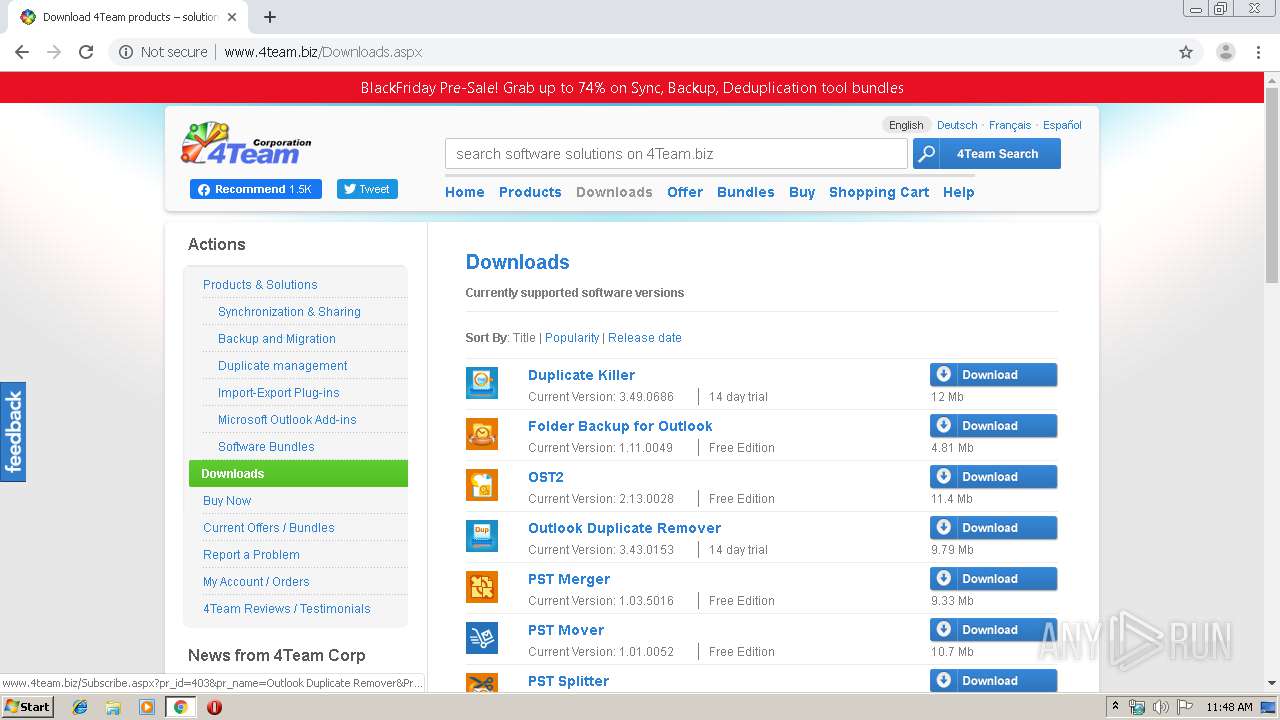Download PST Merger

tap(993, 579)
